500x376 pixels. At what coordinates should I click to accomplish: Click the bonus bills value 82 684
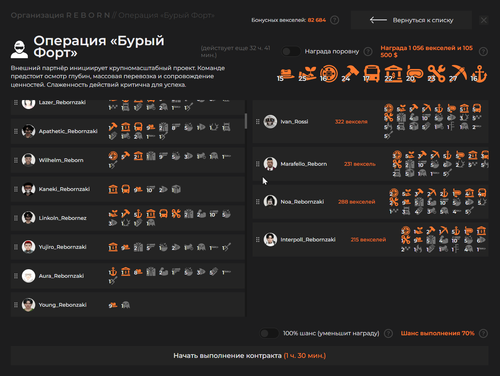point(317,20)
